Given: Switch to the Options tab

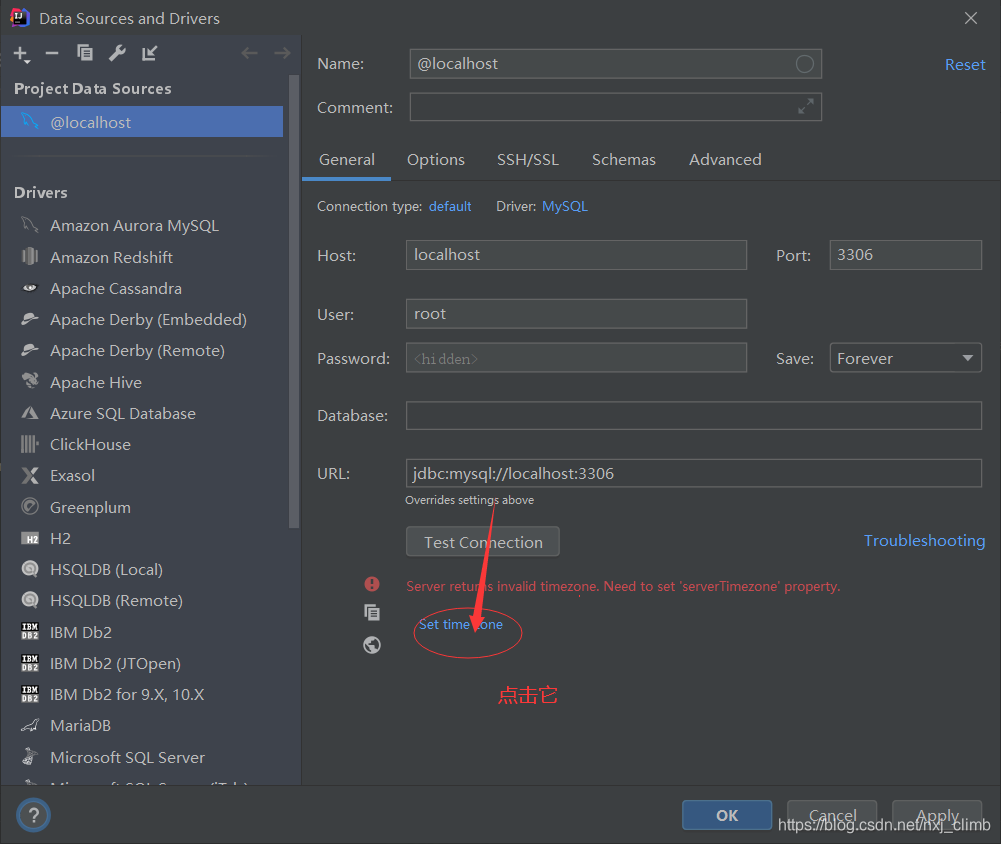Looking at the screenshot, I should click(436, 160).
